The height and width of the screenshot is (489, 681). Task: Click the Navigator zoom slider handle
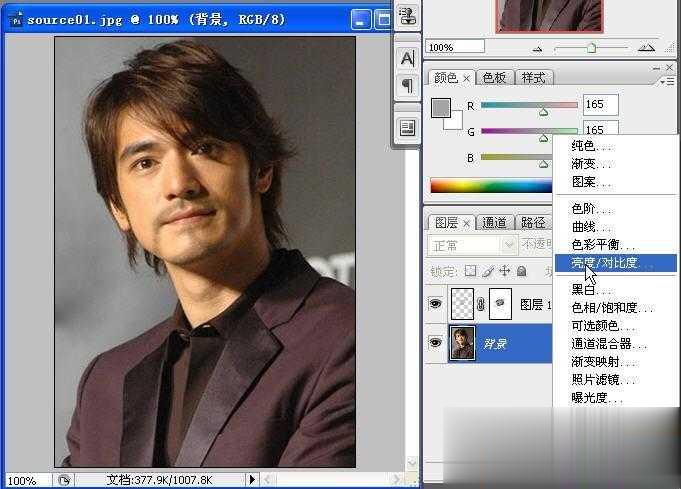coord(591,47)
